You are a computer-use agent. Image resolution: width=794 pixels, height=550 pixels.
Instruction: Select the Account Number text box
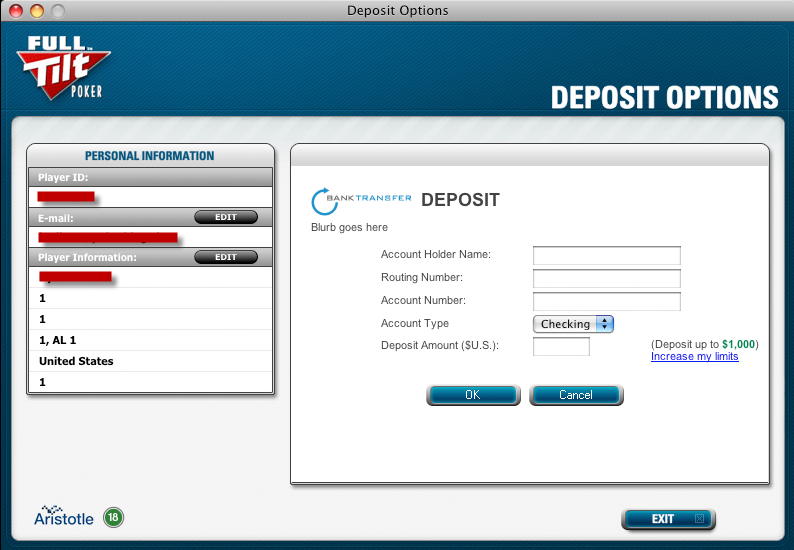[606, 301]
